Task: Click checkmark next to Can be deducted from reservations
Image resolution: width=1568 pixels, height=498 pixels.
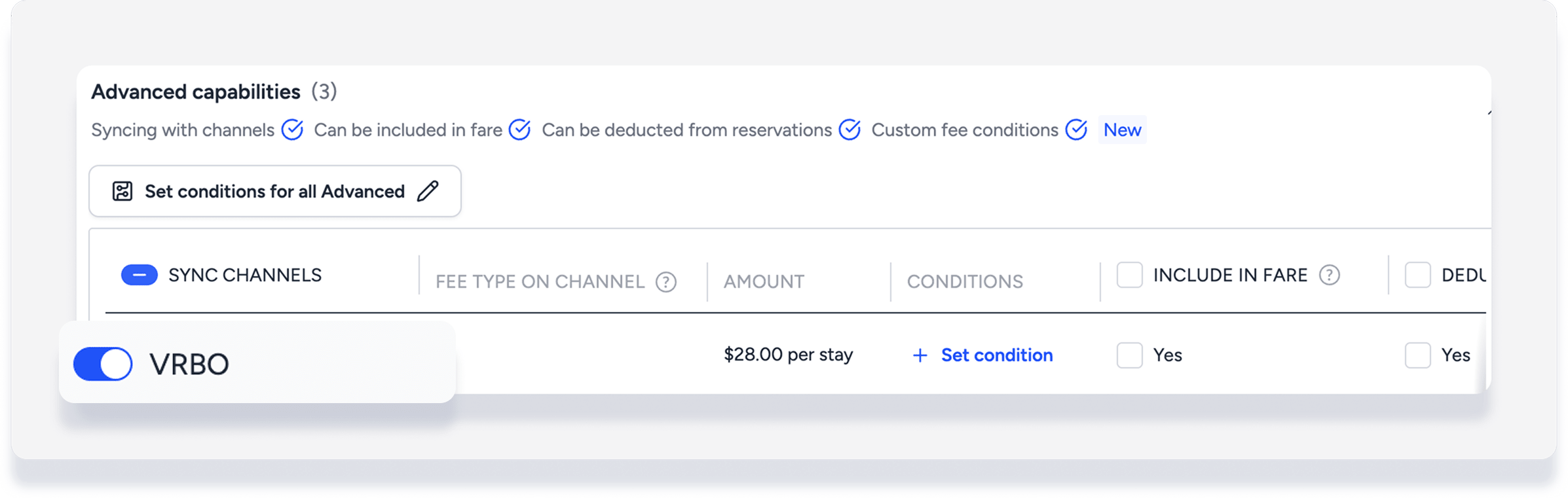Action: 849,130
